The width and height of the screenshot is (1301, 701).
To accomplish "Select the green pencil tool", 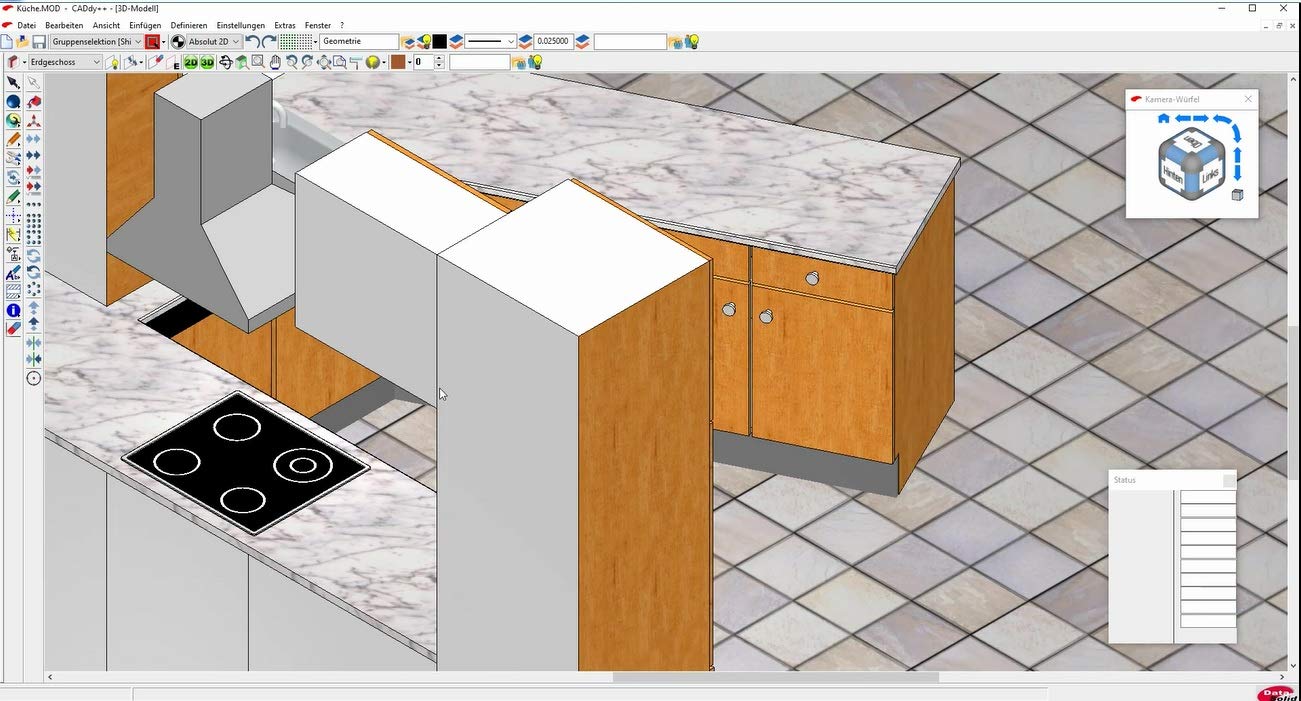I will pos(13,197).
